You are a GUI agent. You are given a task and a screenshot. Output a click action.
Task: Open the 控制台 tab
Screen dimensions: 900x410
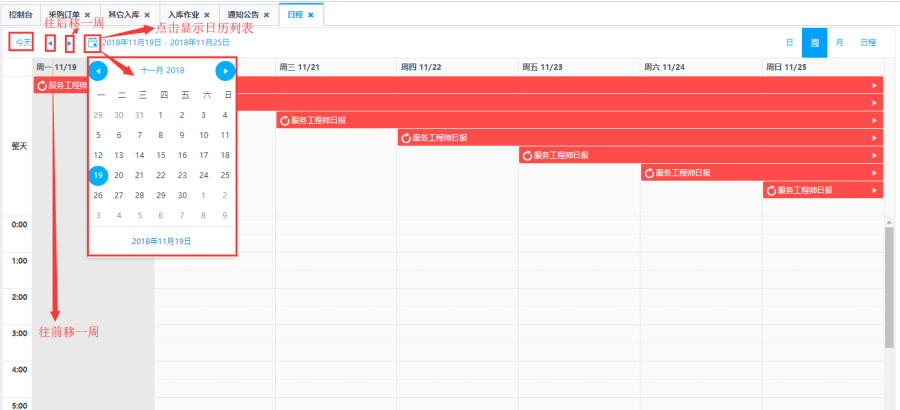coord(20,15)
